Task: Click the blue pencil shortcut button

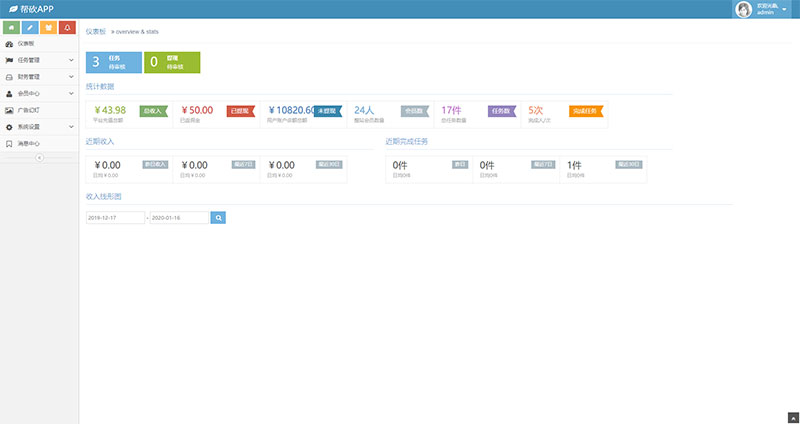Action: pos(31,27)
